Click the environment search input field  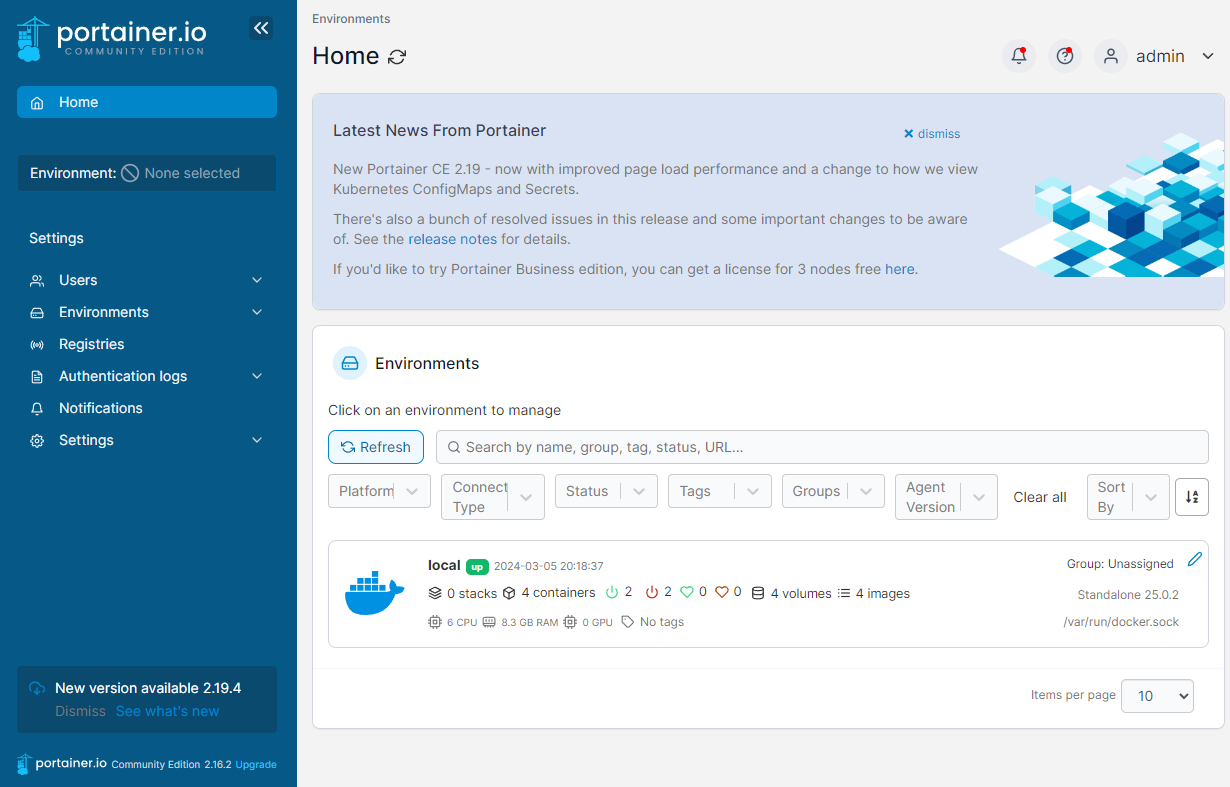tap(822, 447)
